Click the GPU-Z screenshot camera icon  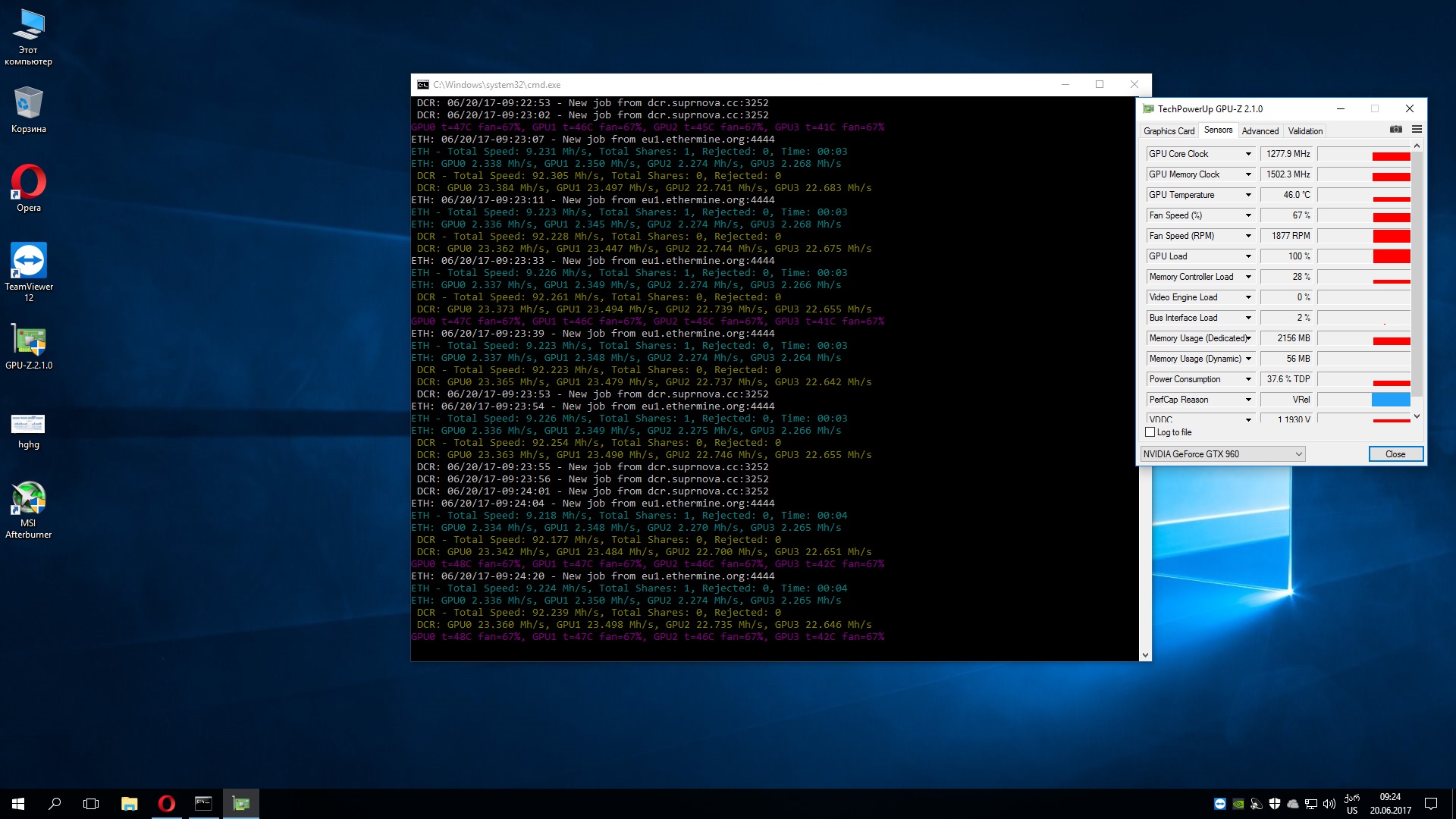(1395, 130)
